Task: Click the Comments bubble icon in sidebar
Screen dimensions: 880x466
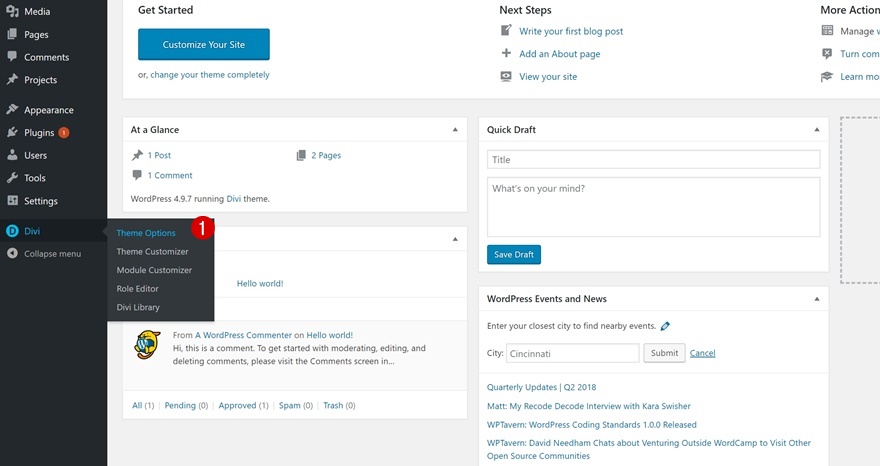Action: pos(12,57)
